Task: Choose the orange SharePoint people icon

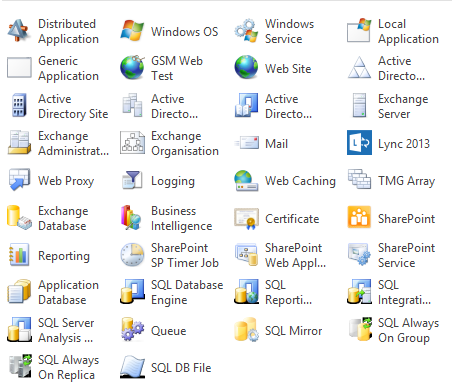Action: tap(359, 218)
